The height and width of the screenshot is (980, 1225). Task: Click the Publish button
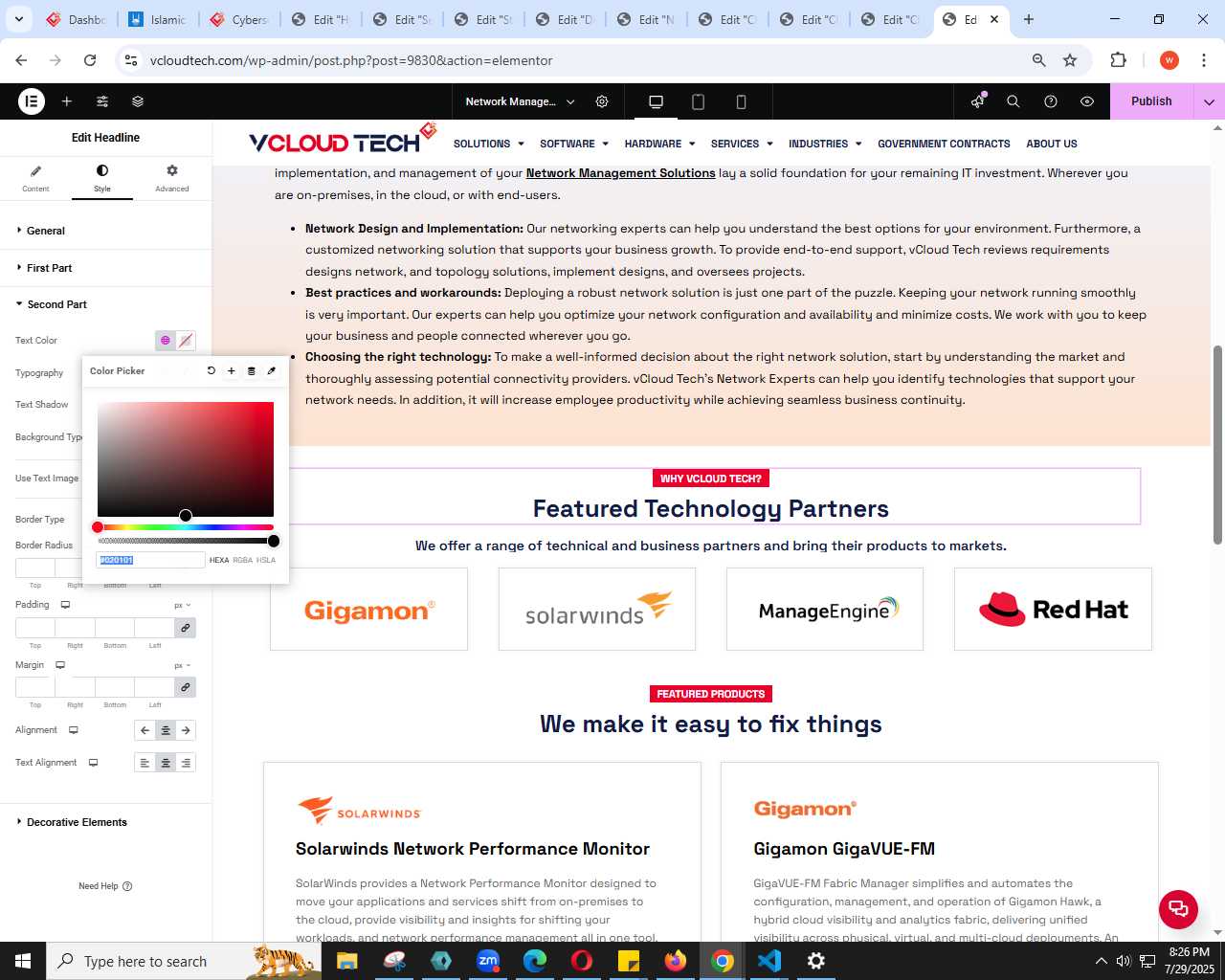click(x=1151, y=101)
